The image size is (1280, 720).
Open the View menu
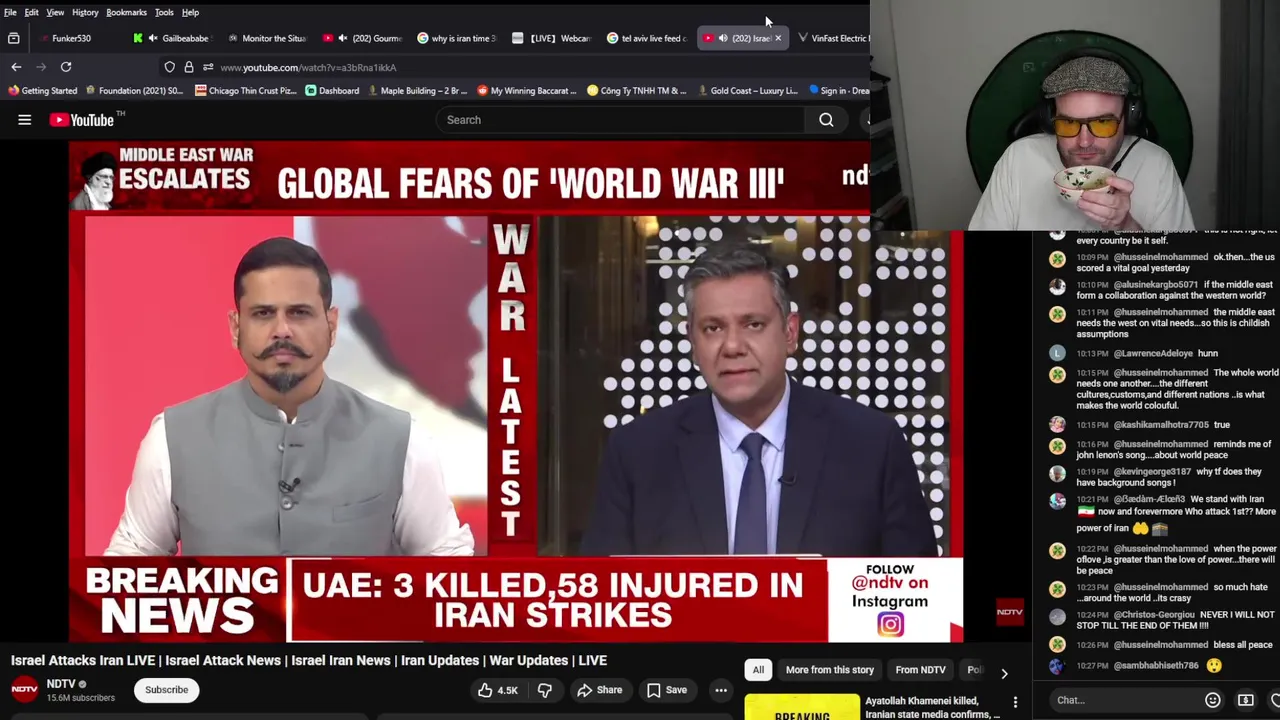(x=55, y=12)
